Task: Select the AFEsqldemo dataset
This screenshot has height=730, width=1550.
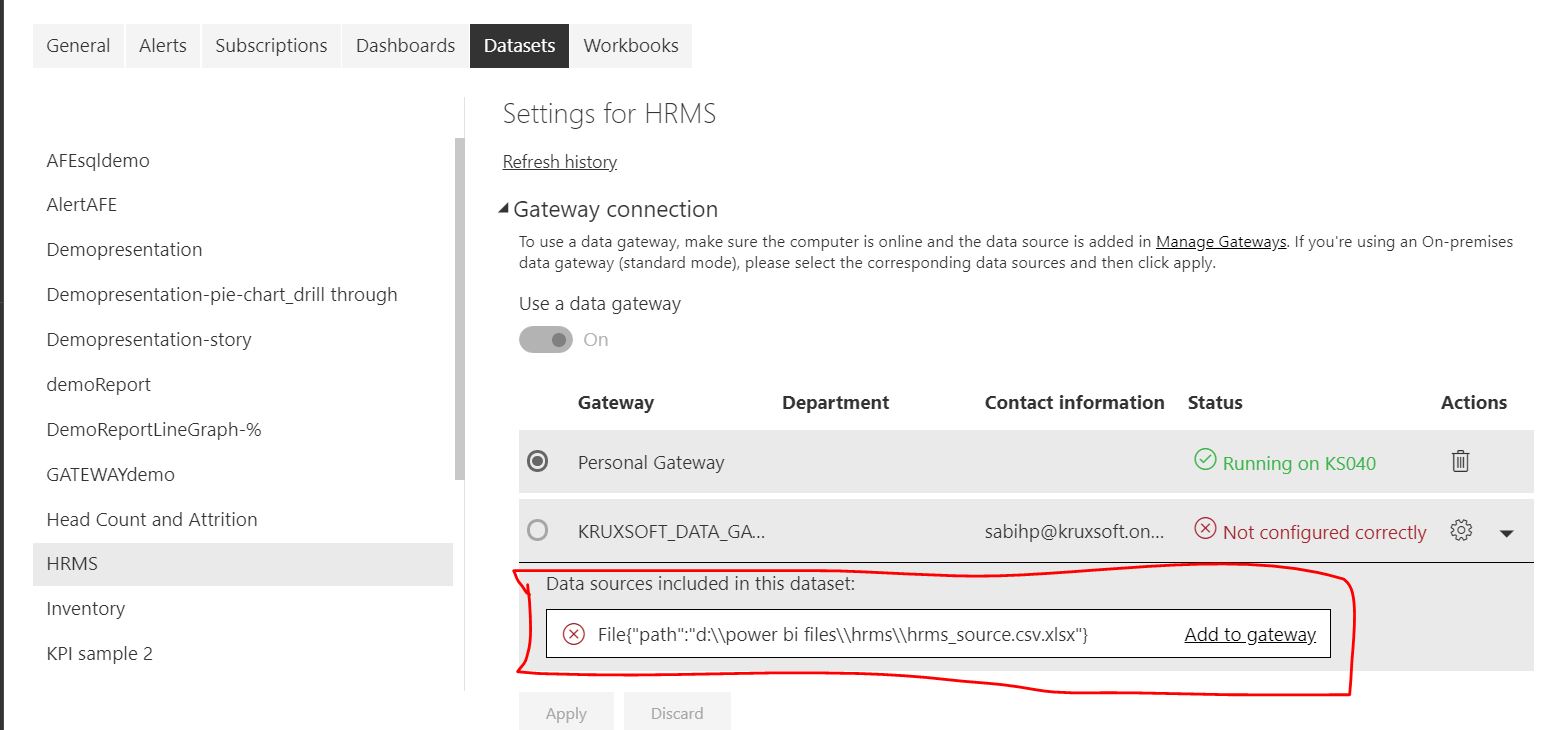Action: (98, 161)
